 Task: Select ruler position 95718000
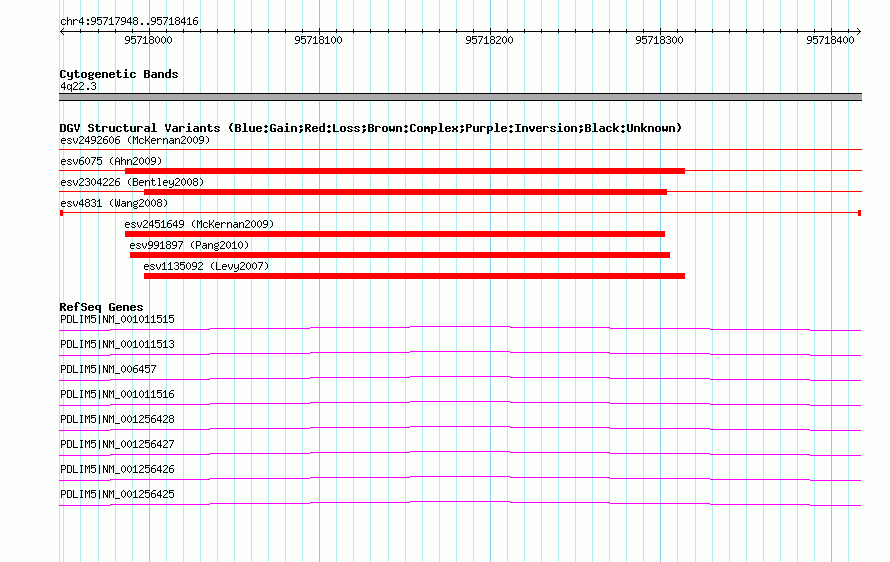pos(148,40)
